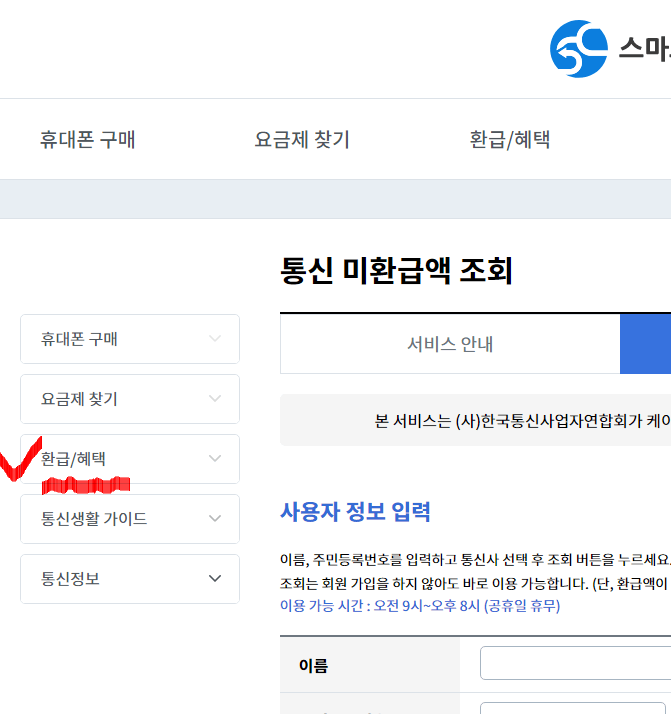Screen dimensions: 671x714
Task: Expand the sidebar 휴대폰 구매 chevron
Action: (215, 338)
